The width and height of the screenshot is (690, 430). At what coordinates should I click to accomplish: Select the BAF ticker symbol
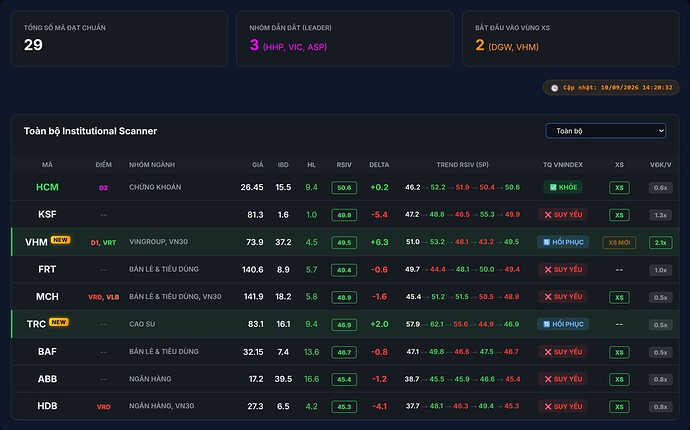pyautogui.click(x=47, y=352)
